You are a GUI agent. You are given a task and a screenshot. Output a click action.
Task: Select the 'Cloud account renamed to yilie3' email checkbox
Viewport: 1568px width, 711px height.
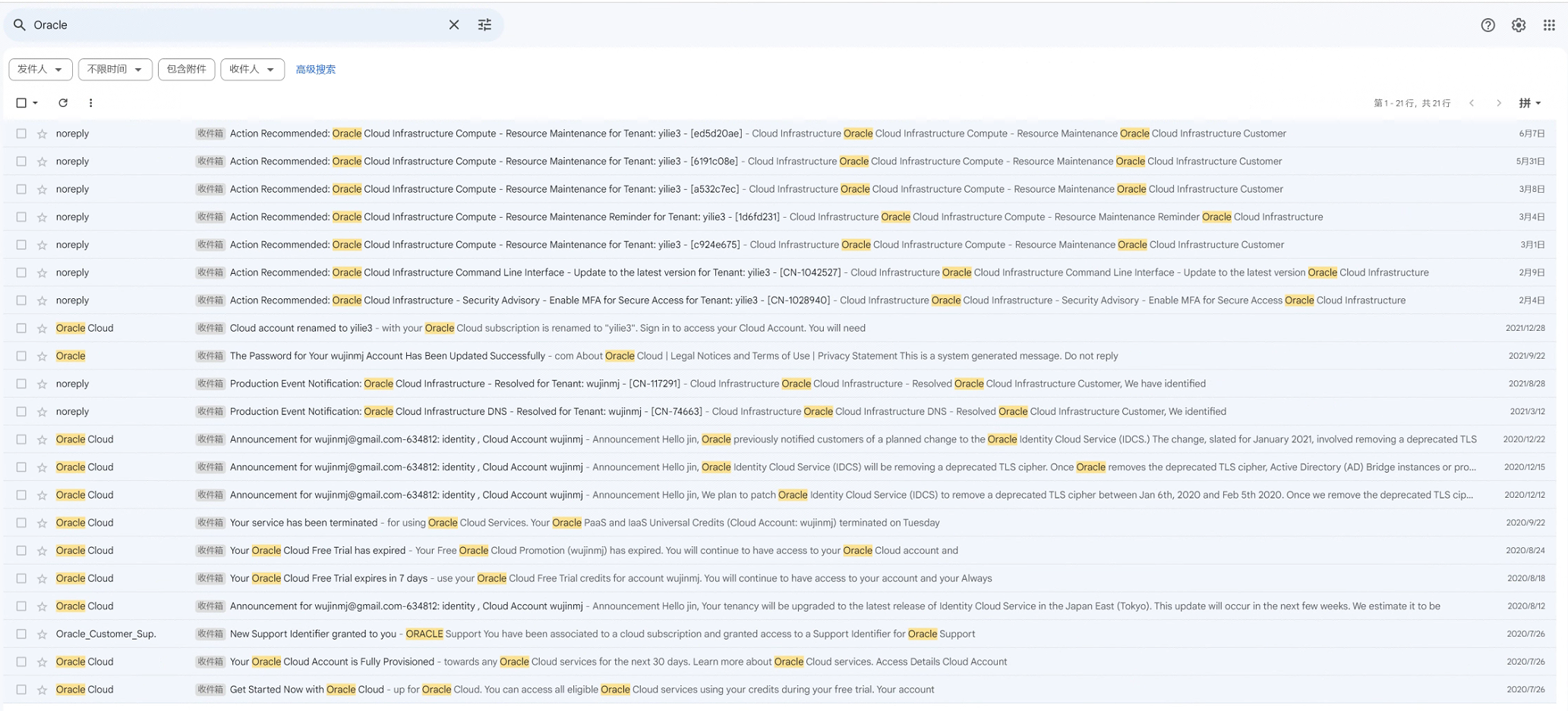(x=21, y=328)
